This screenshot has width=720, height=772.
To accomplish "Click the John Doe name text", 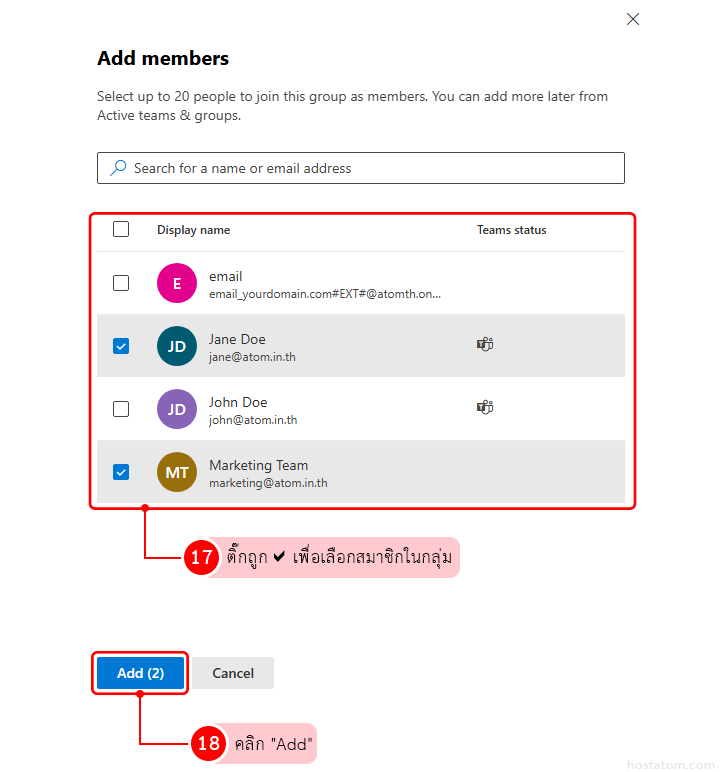I will pos(237,402).
